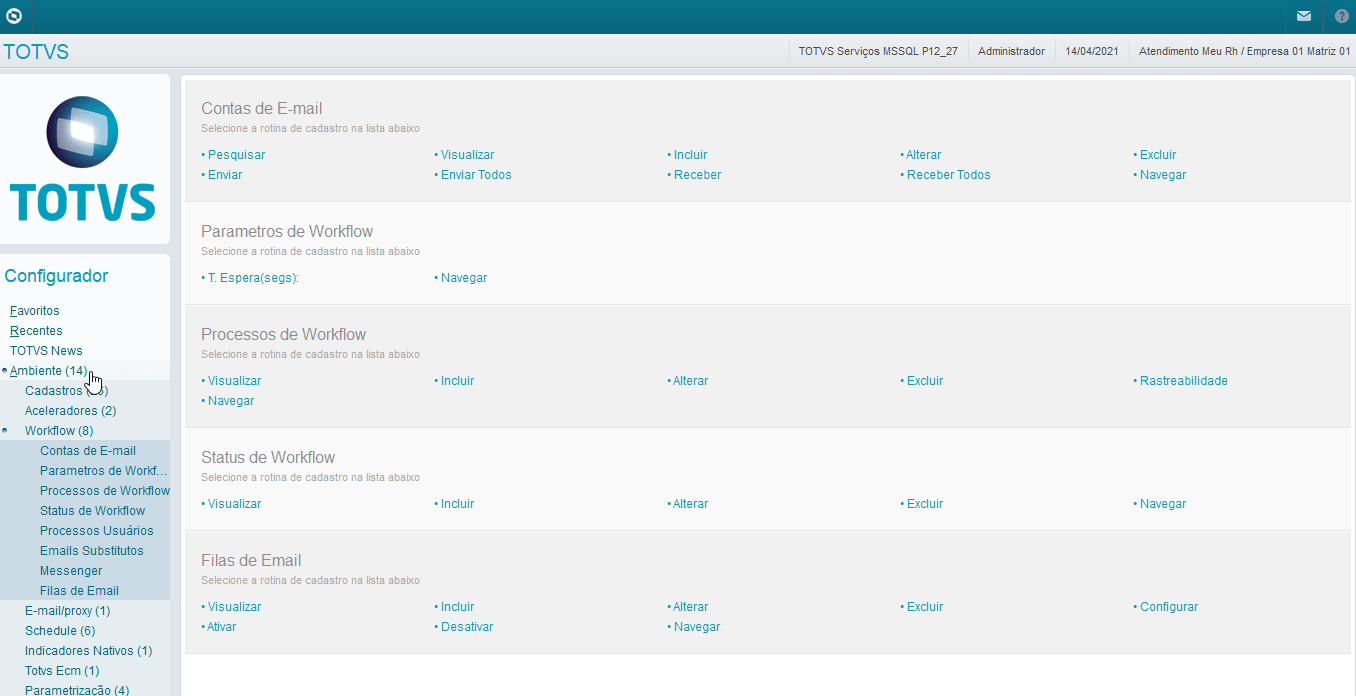Select Parametros de Workflow sidebar item
This screenshot has width=1356, height=696.
[x=104, y=471]
